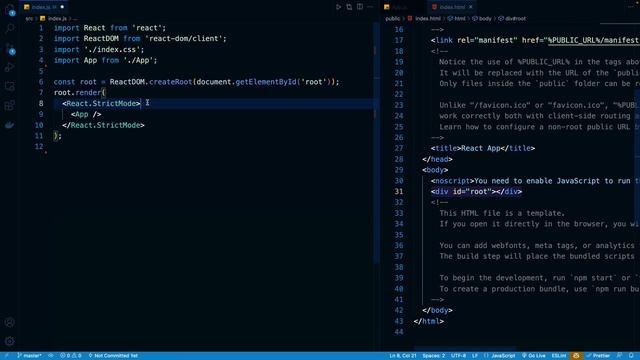This screenshot has width=640, height=360.
Task: Click Go Live in the status bar
Action: click(534, 356)
